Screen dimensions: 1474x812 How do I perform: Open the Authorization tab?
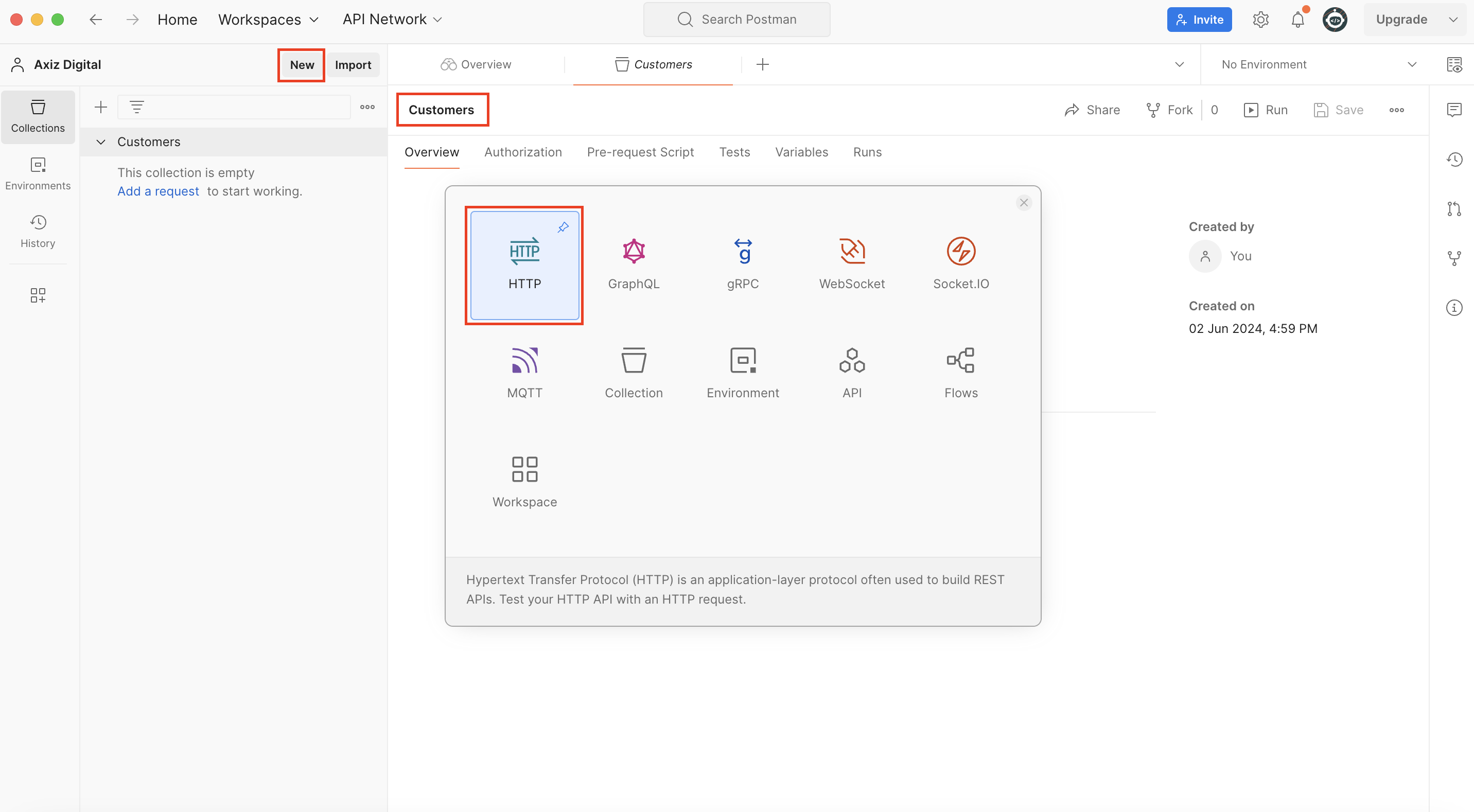pos(523,152)
